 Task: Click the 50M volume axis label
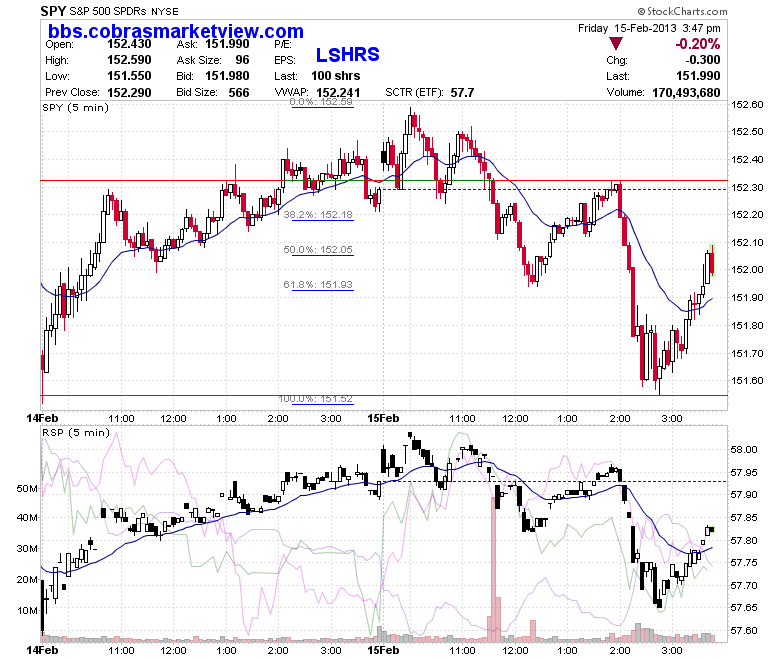coord(27,488)
